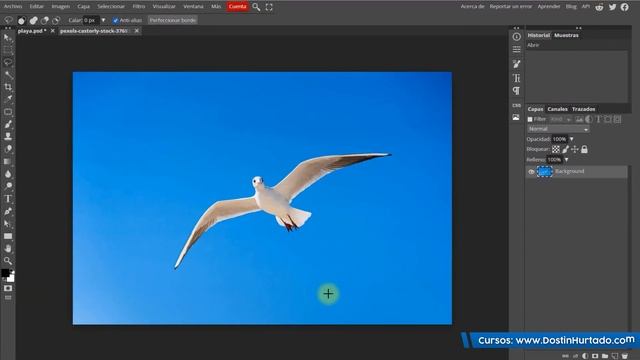Select the Dodge tool

(8, 186)
